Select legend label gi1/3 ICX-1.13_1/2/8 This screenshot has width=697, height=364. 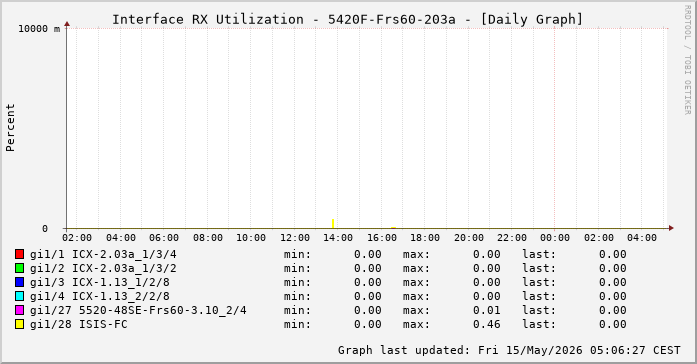[x=100, y=282]
